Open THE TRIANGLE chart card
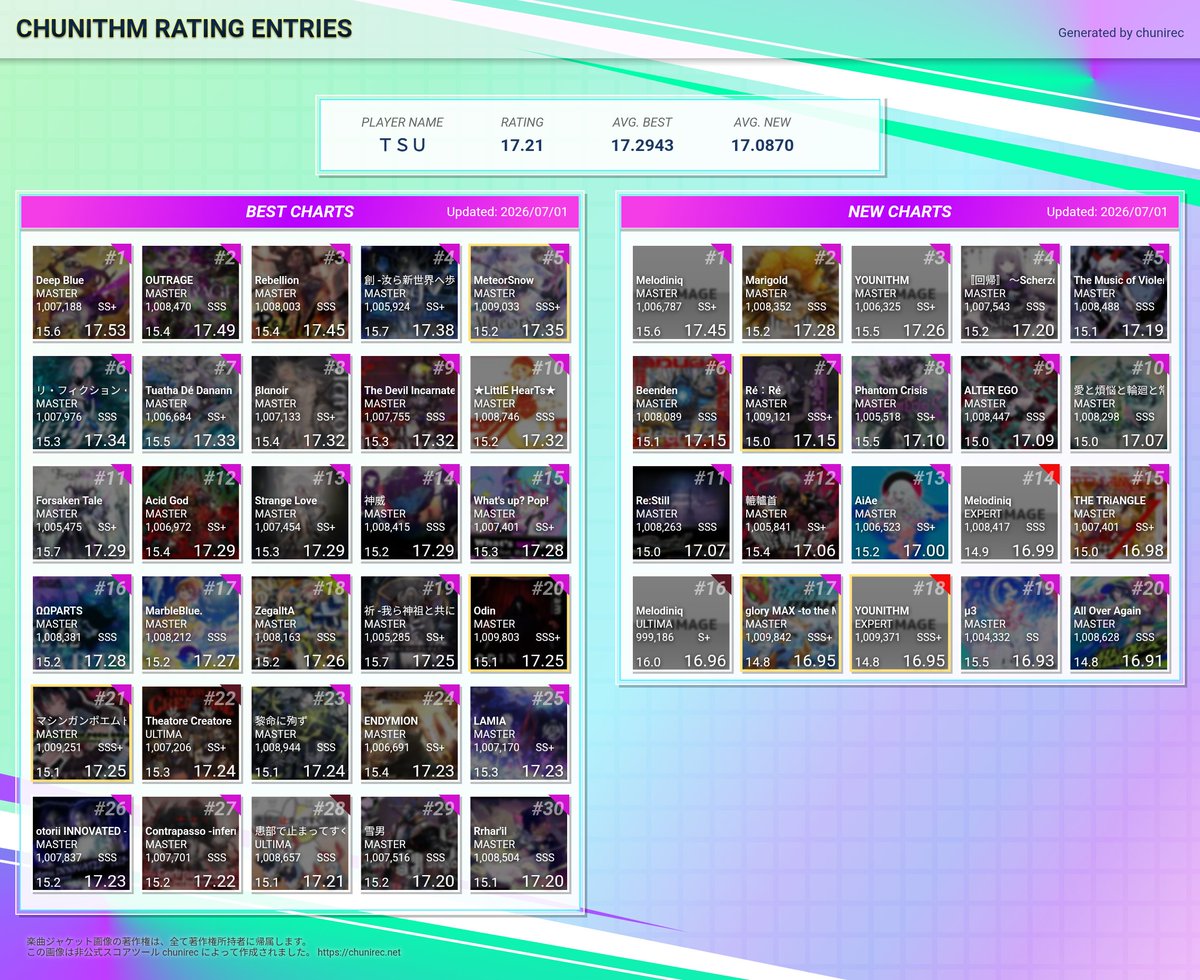 [1119, 513]
